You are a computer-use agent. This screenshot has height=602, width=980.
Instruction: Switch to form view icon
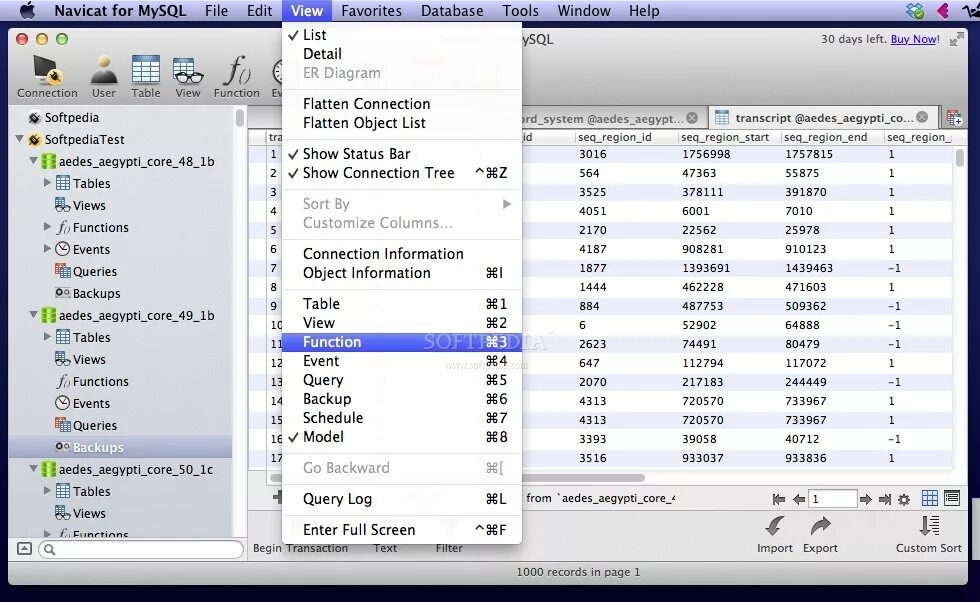click(x=952, y=498)
